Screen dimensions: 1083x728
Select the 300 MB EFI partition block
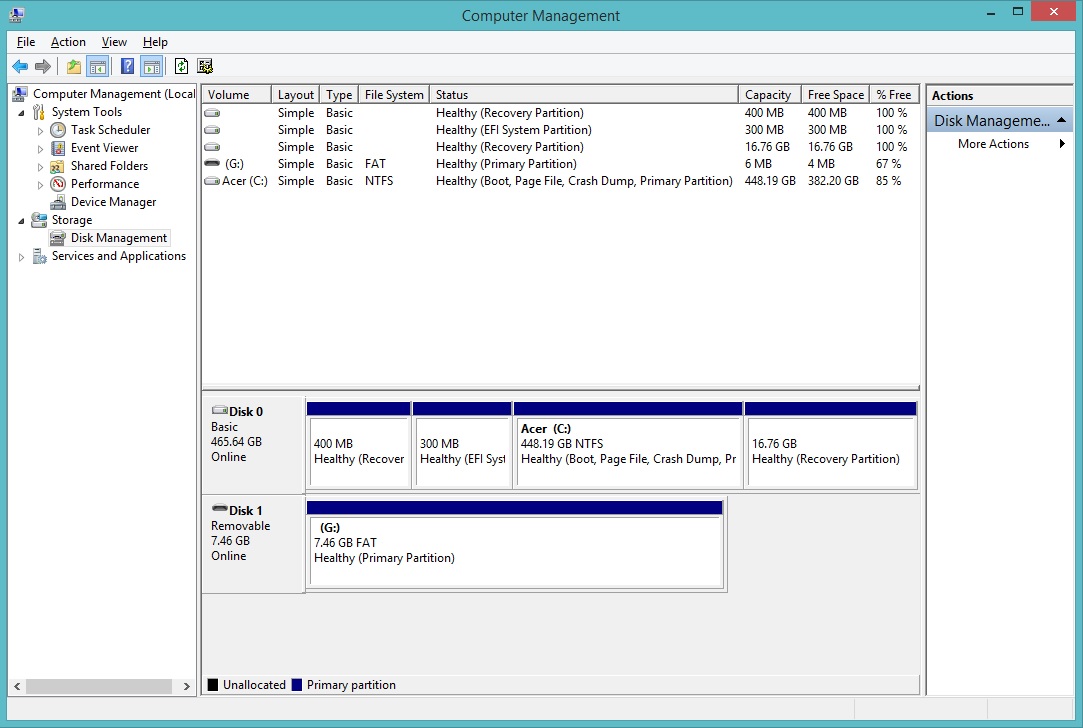point(462,446)
